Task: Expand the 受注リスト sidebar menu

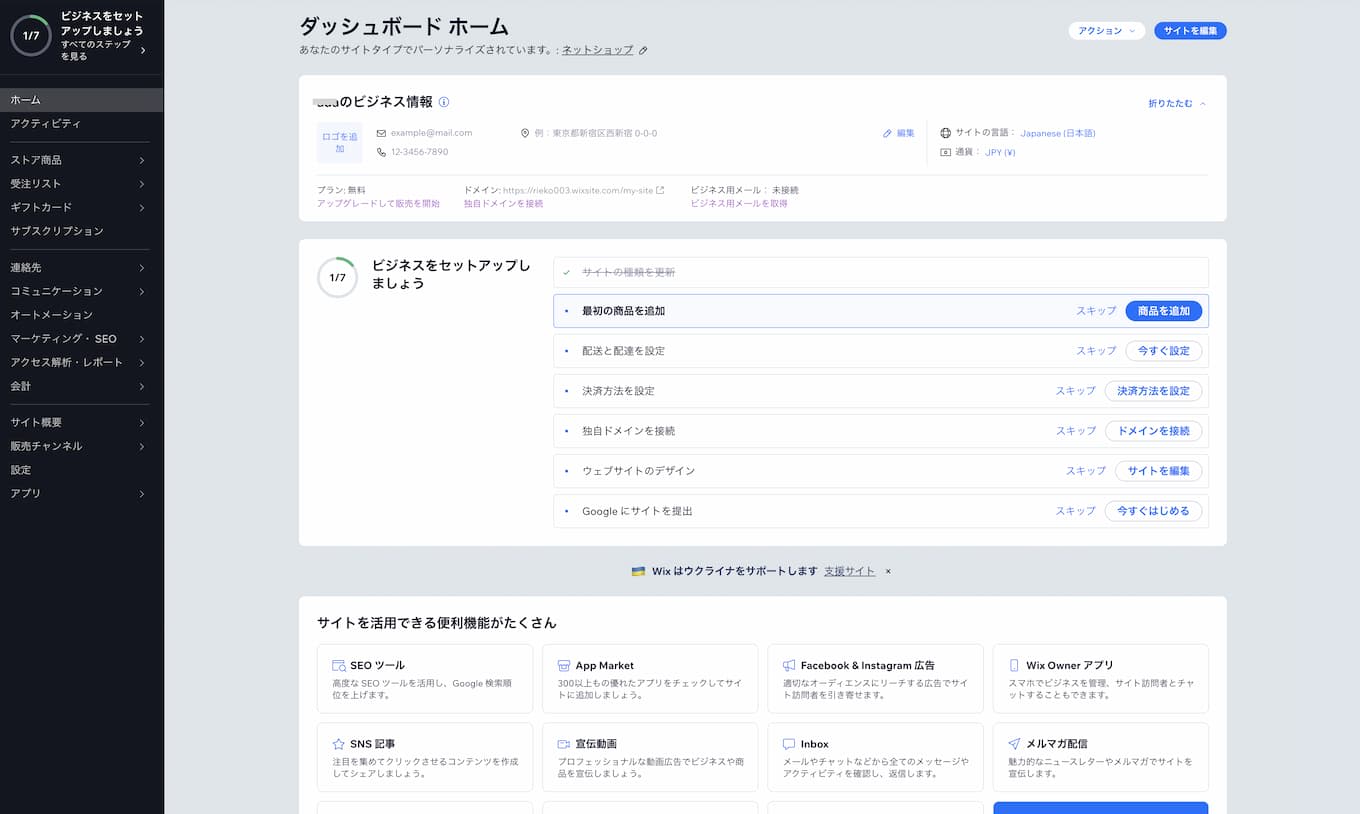Action: coord(142,184)
